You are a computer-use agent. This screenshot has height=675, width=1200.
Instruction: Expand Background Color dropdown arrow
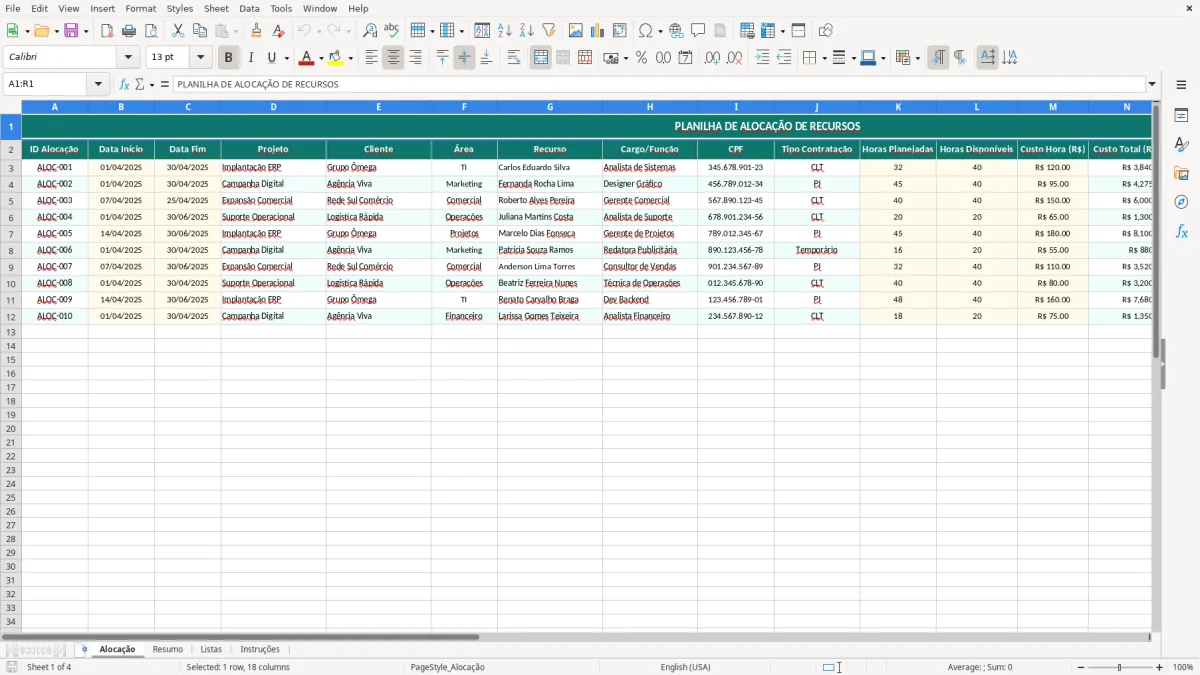(x=350, y=58)
